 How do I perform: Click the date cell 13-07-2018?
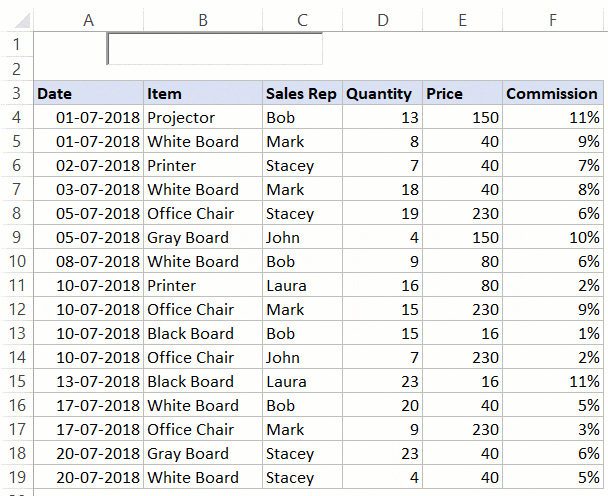(x=88, y=382)
